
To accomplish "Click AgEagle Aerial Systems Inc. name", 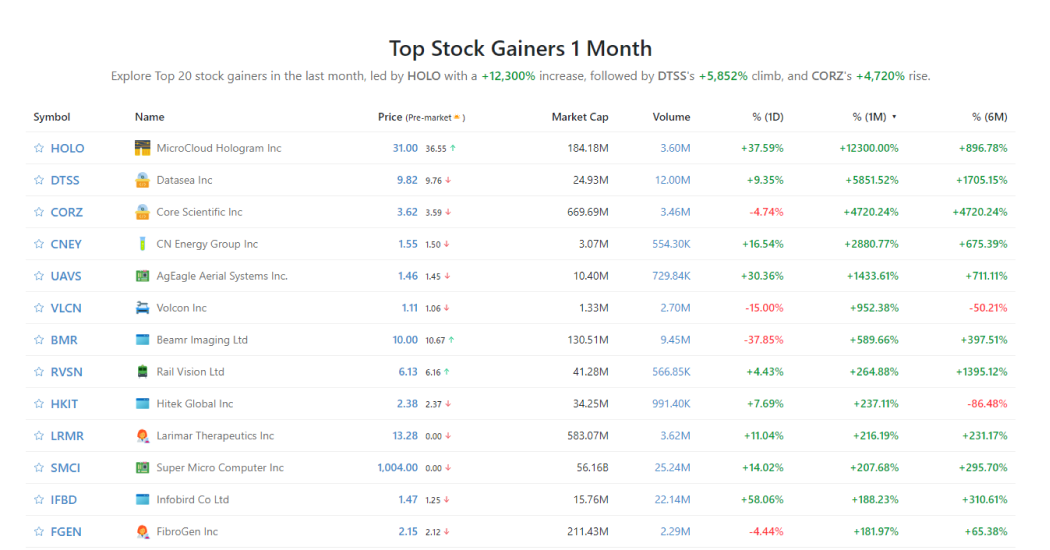I will click(222, 276).
